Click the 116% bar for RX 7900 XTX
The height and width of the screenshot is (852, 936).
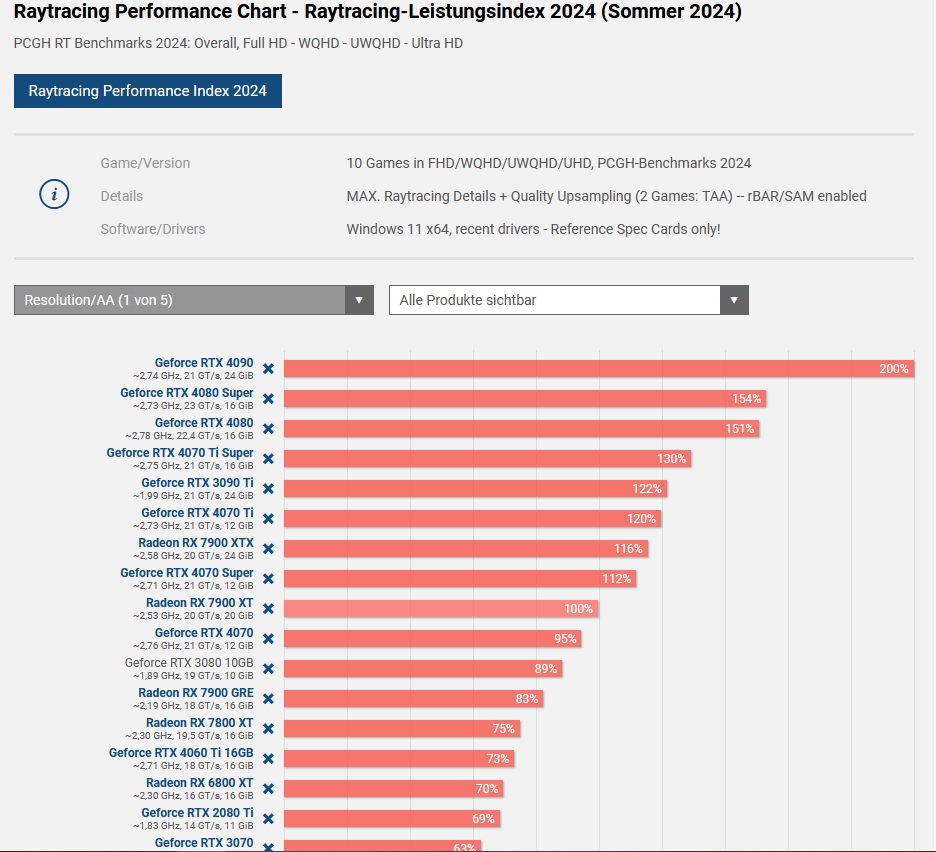click(466, 549)
